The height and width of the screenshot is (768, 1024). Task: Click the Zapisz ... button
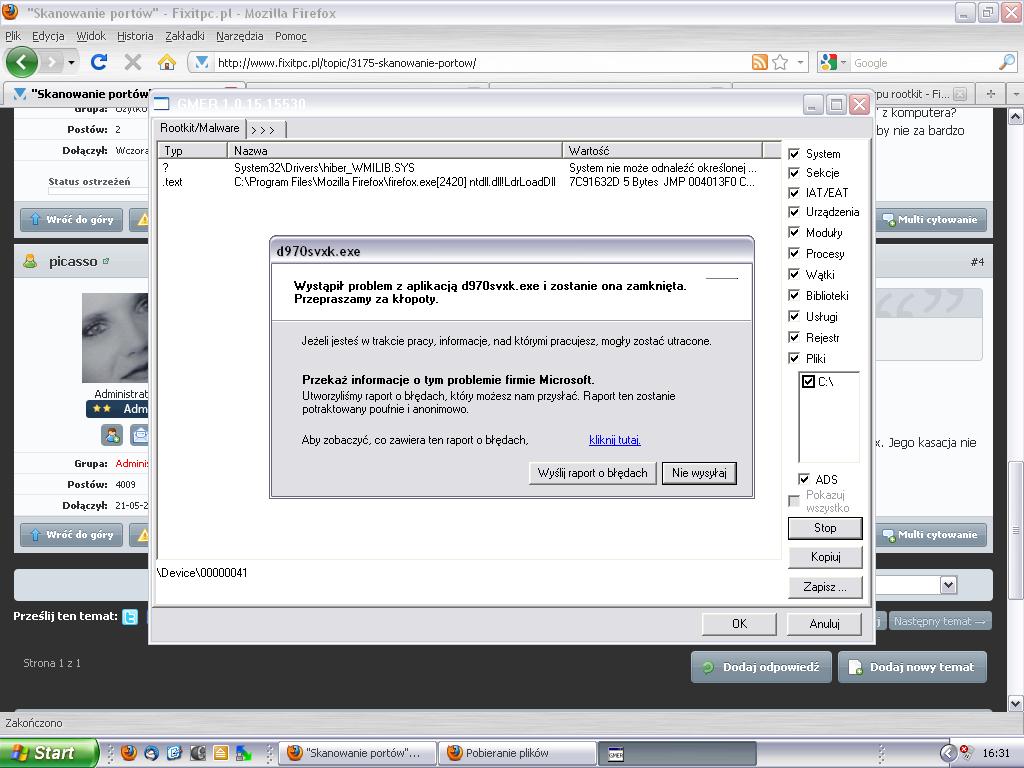825,586
